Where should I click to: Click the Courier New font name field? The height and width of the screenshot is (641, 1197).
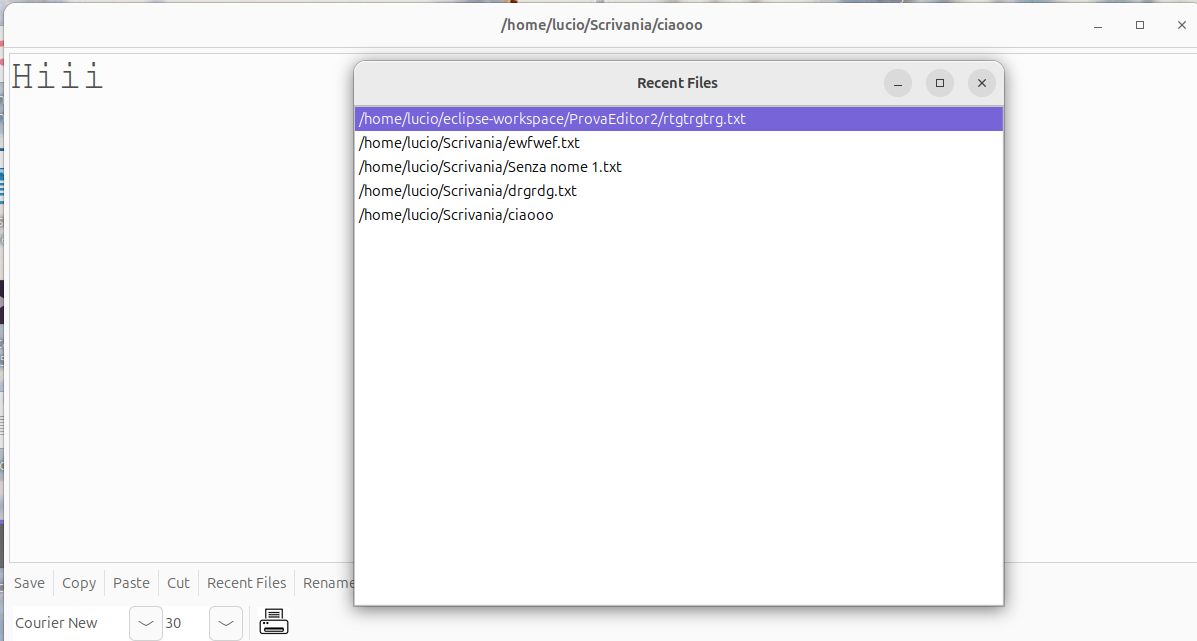click(x=57, y=622)
